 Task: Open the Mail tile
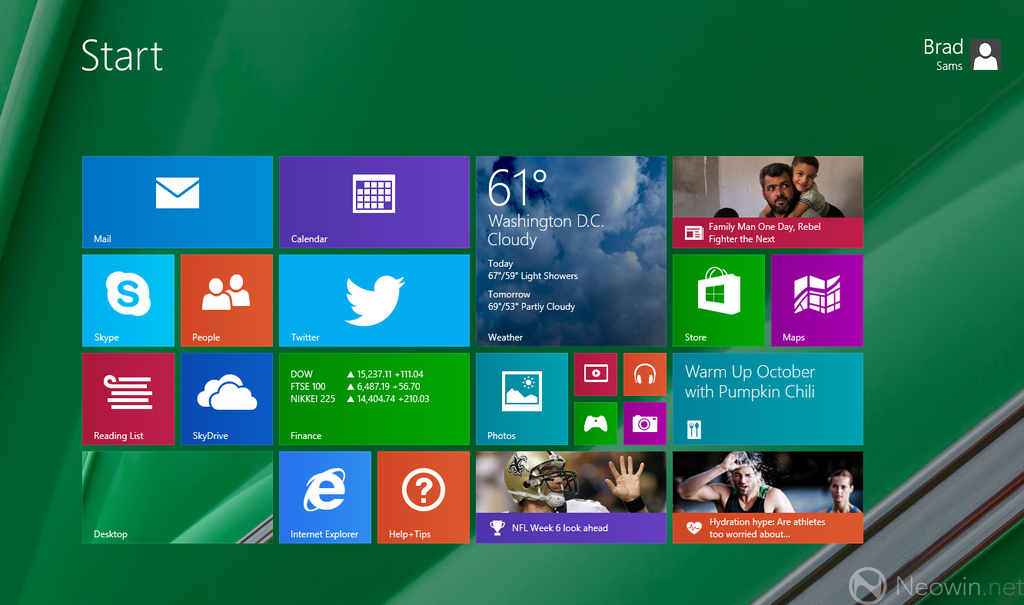(x=177, y=201)
